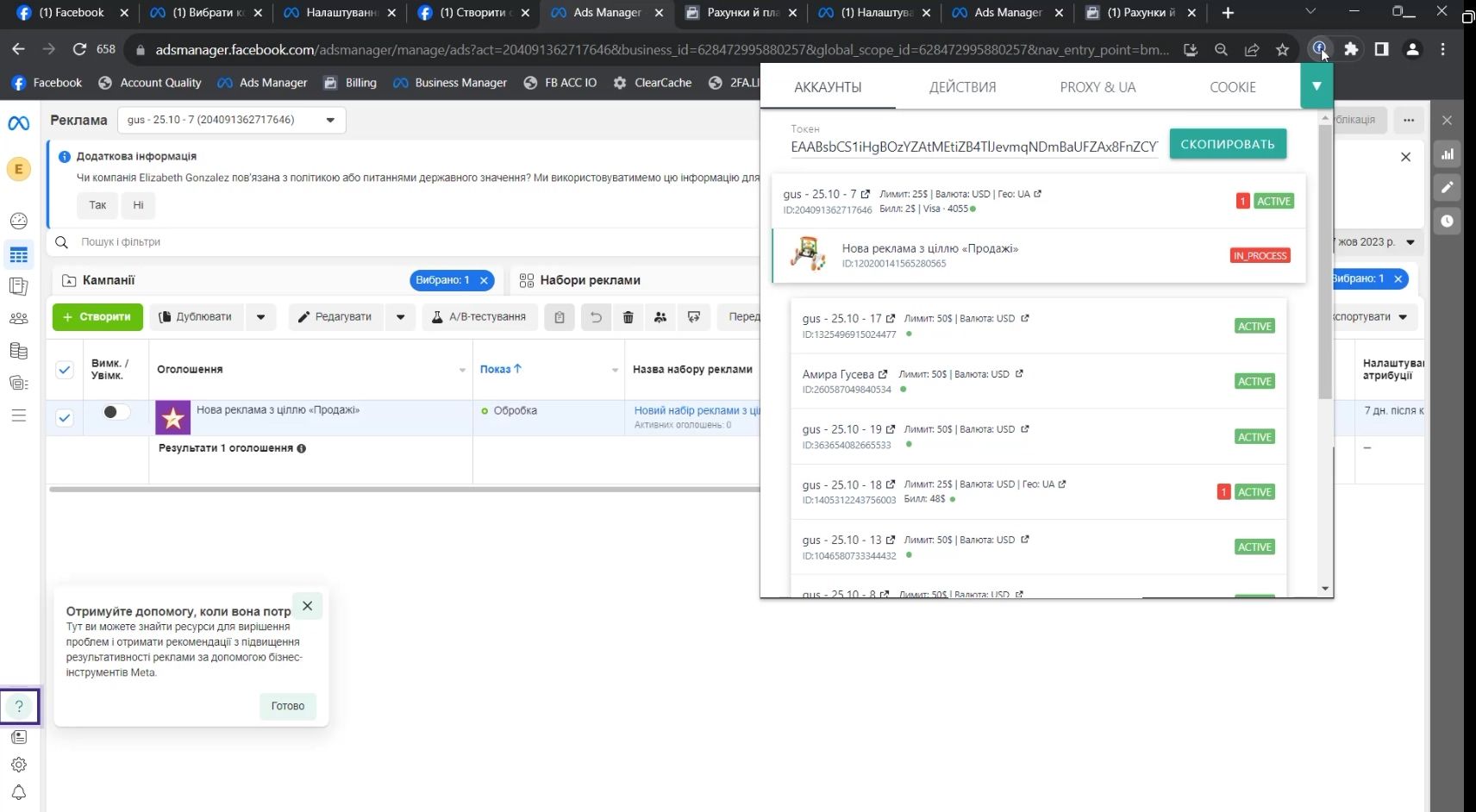The height and width of the screenshot is (812, 1476).
Task: Open the Новий набір реклами link
Action: click(697, 410)
